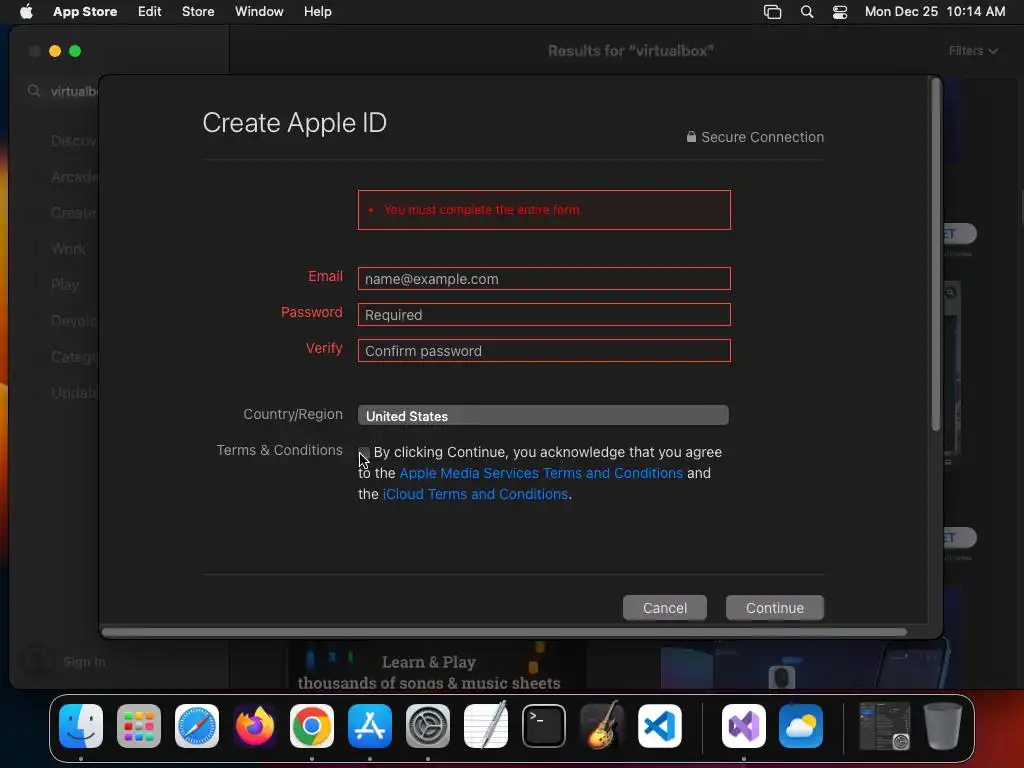The width and height of the screenshot is (1024, 768).
Task: Open Visual Studio from the Dock
Action: (x=744, y=726)
